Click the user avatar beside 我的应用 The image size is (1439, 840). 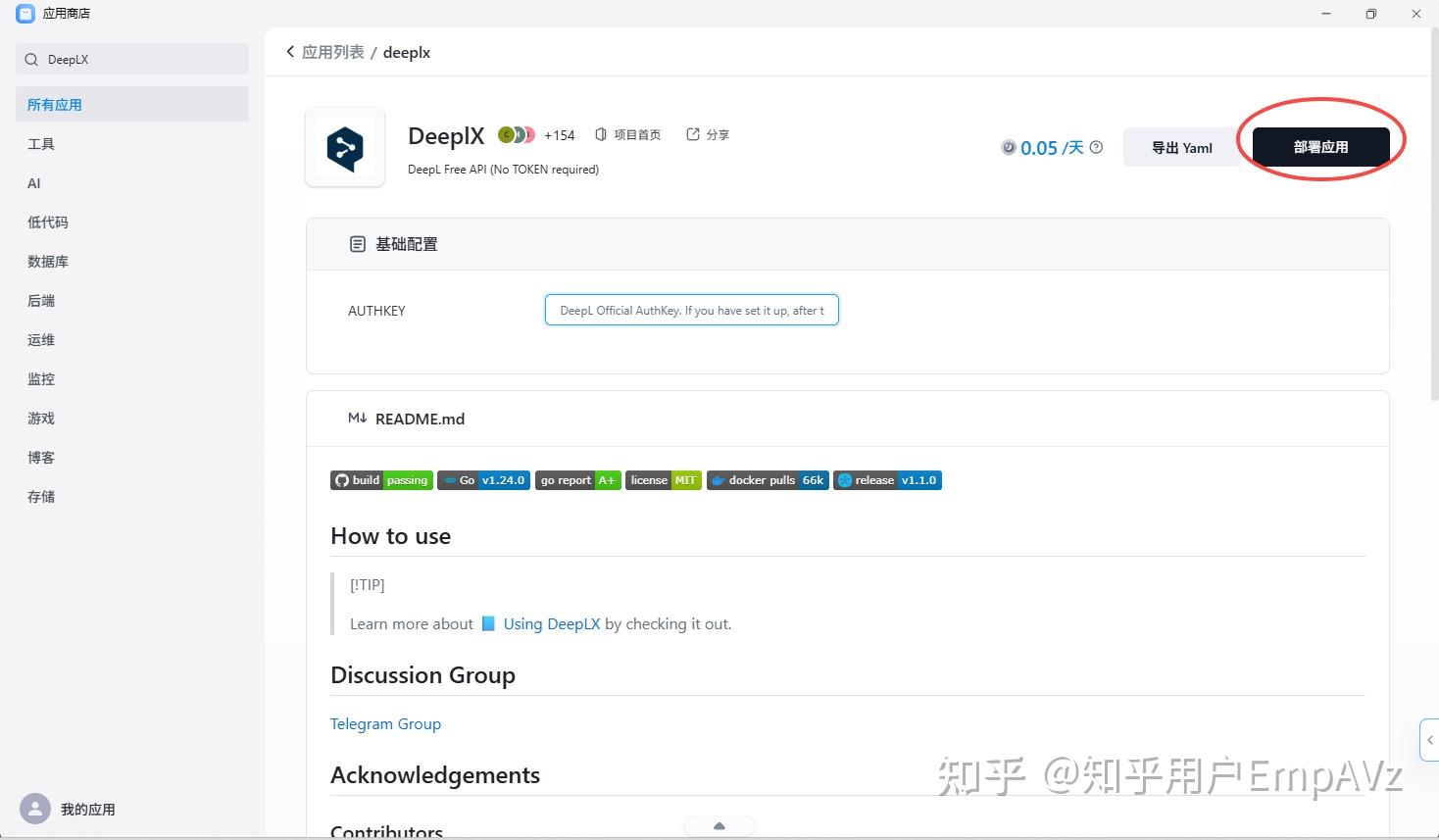pyautogui.click(x=35, y=809)
